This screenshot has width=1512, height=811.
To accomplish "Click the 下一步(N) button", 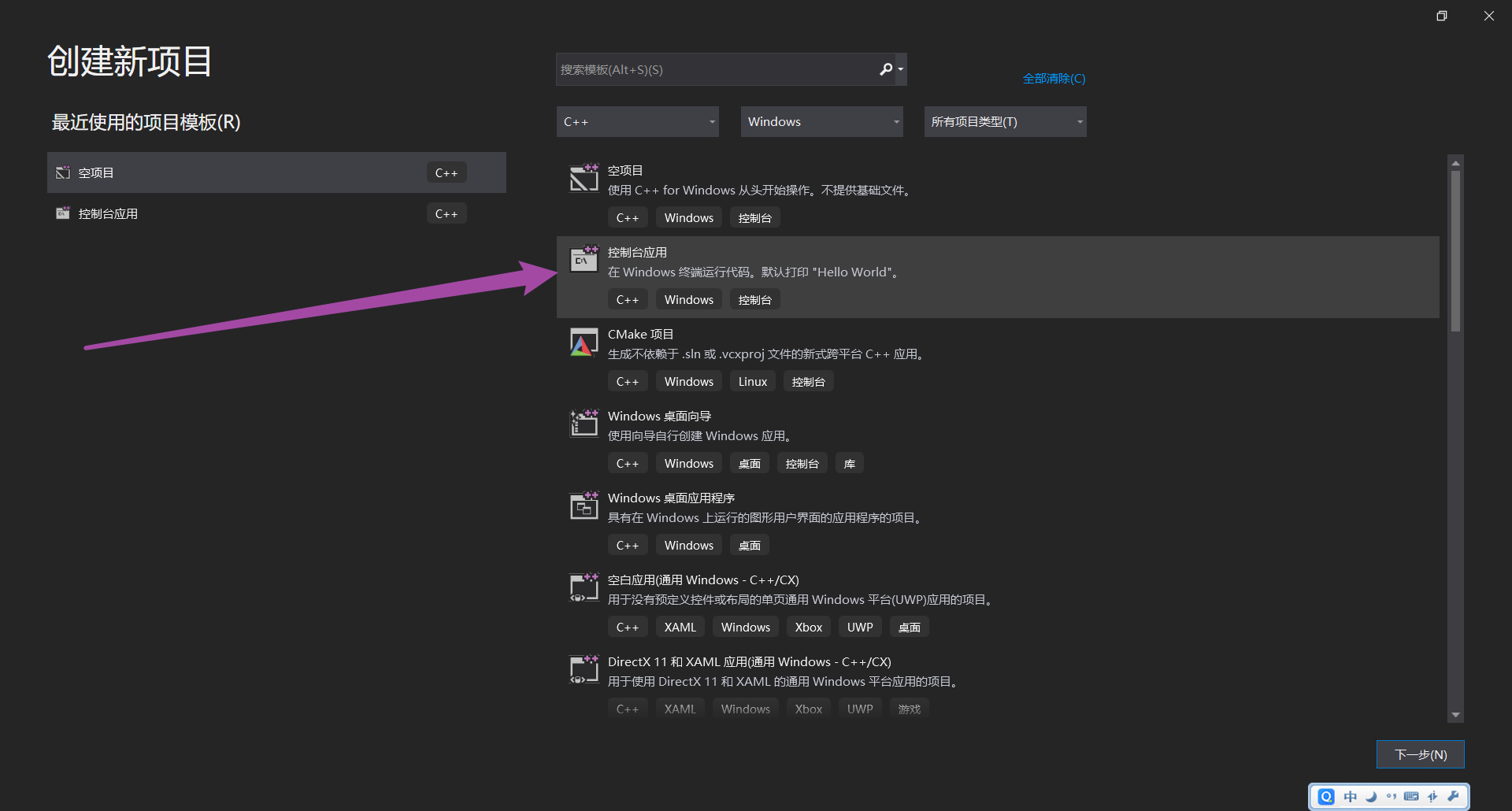I will pyautogui.click(x=1421, y=754).
